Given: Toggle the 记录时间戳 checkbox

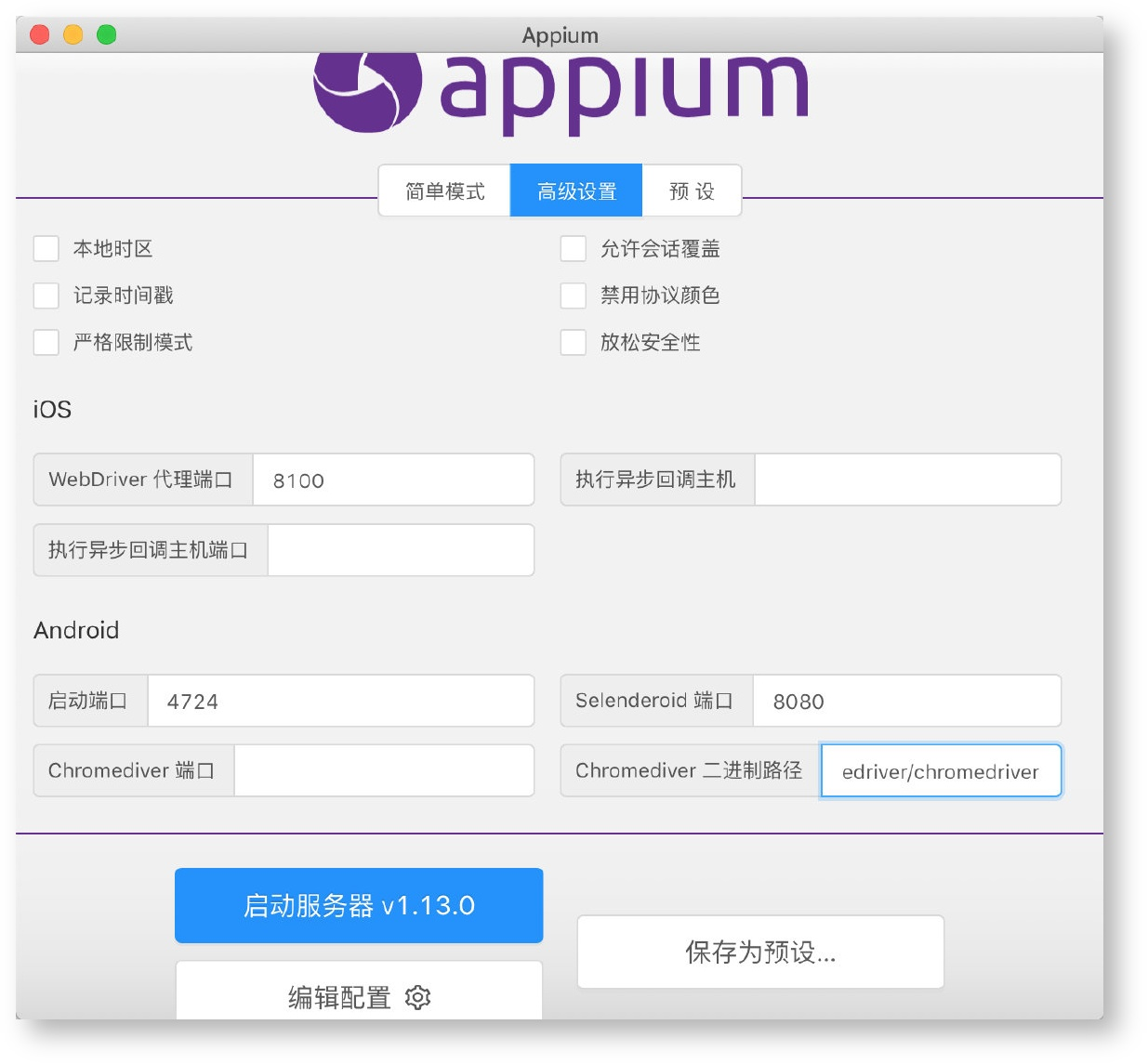Looking at the screenshot, I should [46, 296].
